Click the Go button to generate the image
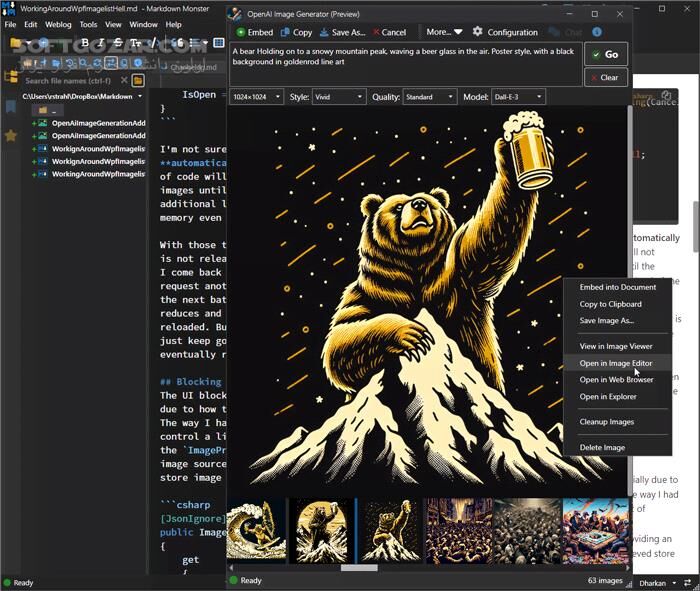Screen dimensions: 700x591 606,54
